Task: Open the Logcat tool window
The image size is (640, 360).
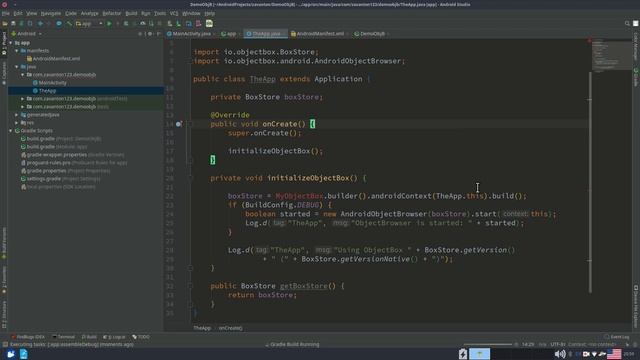Action: coord(114,337)
